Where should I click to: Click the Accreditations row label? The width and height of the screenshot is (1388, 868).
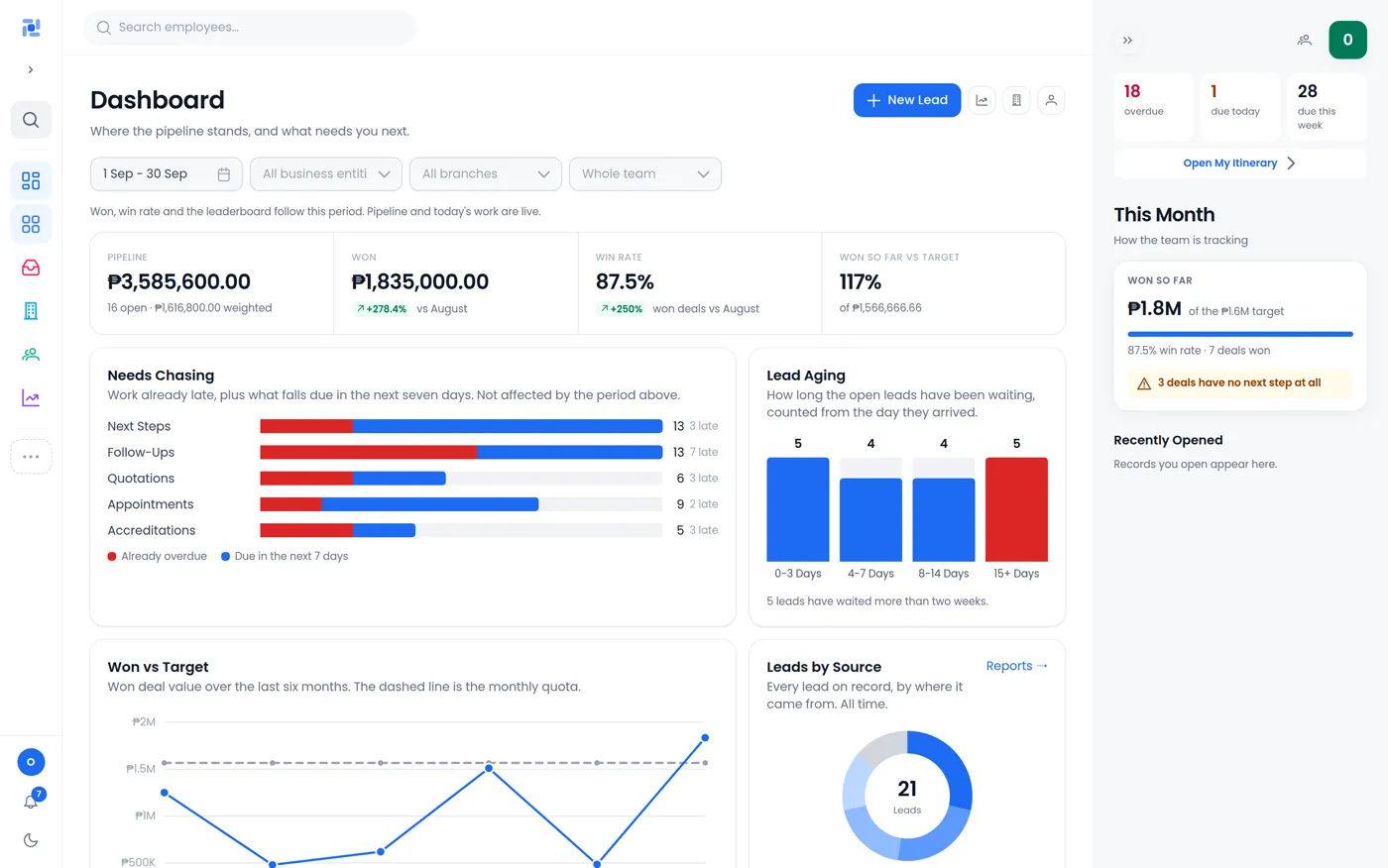point(152,531)
